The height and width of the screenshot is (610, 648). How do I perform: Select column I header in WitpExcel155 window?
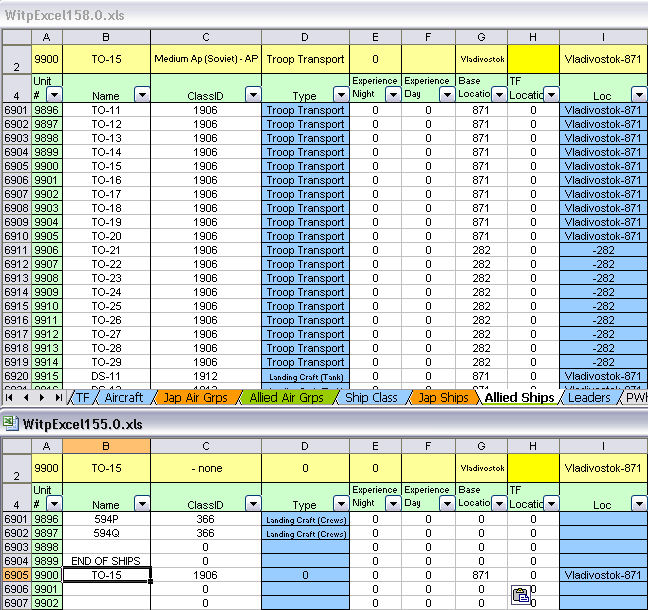pyautogui.click(x=603, y=446)
